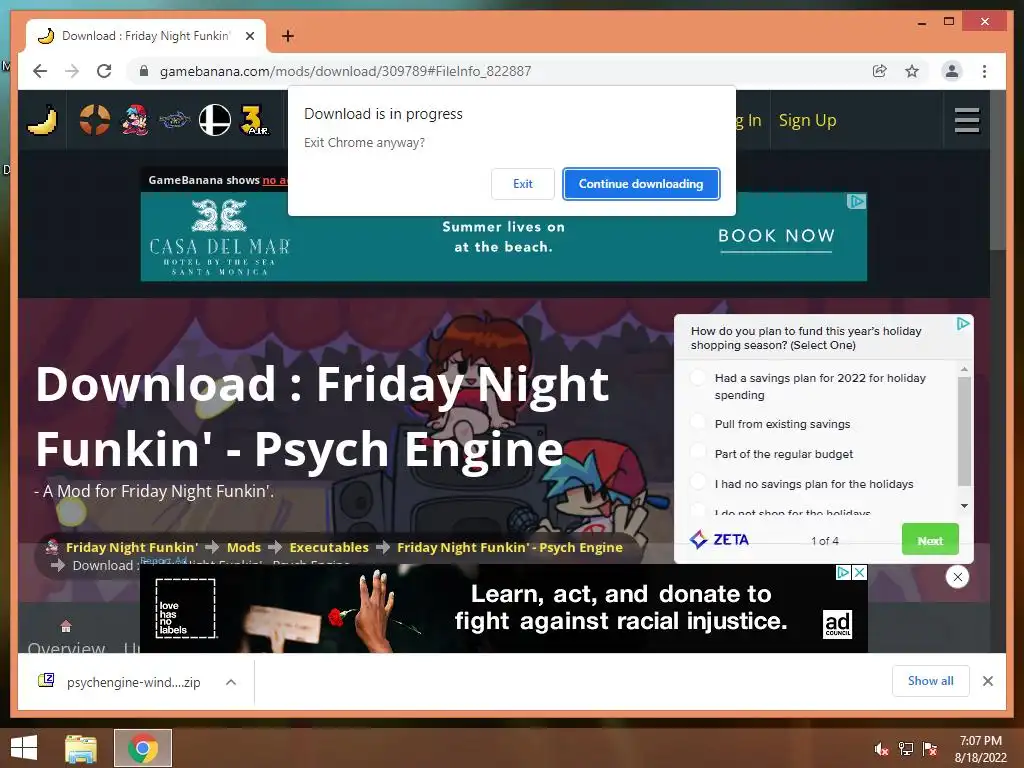
Task: Open the network tray icon
Action: click(x=906, y=749)
